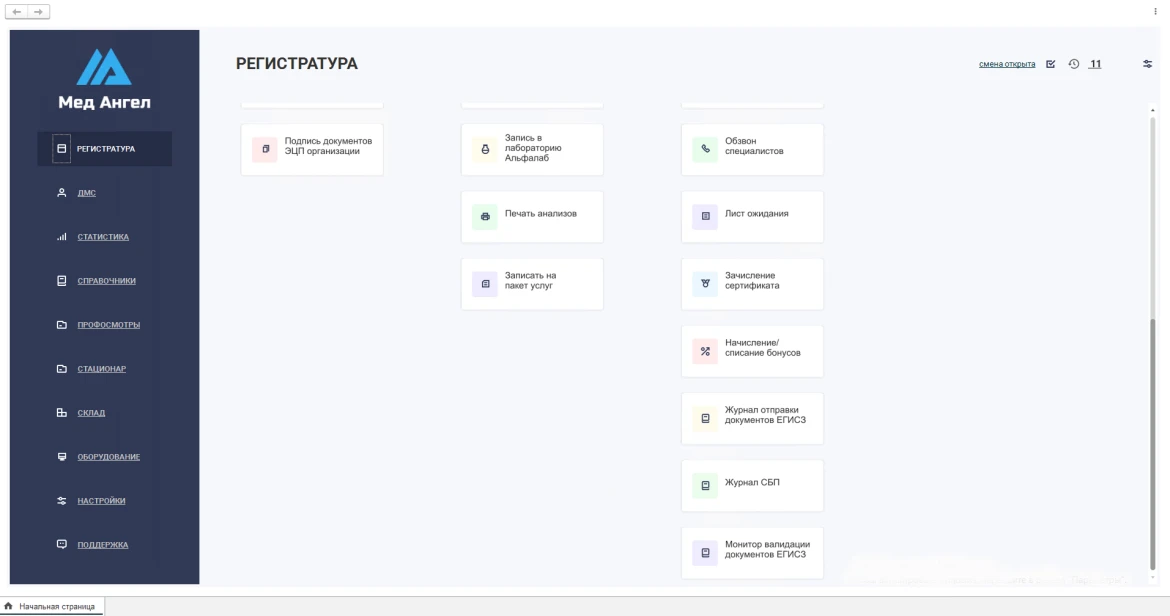Open the ДМС section

[x=87, y=193]
